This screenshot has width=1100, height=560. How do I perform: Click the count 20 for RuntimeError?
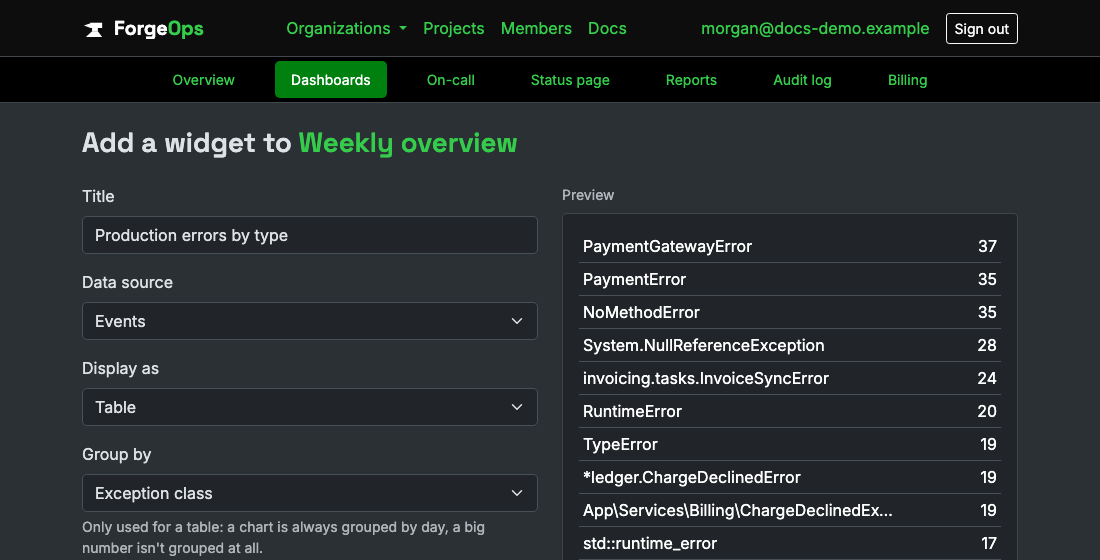click(987, 411)
